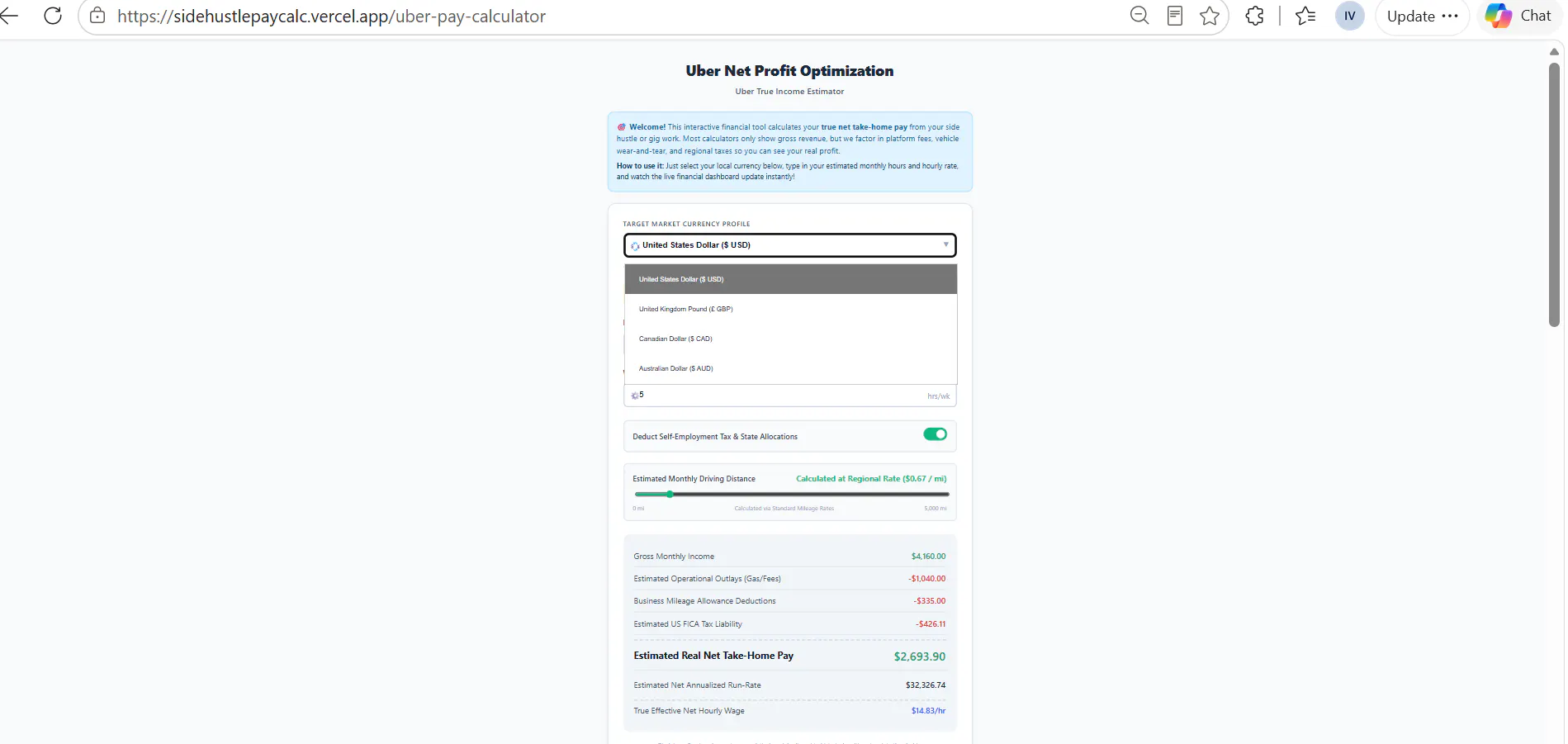Image resolution: width=1568 pixels, height=744 pixels.
Task: Click the True Effective Net Hourly Wage label
Action: click(689, 711)
